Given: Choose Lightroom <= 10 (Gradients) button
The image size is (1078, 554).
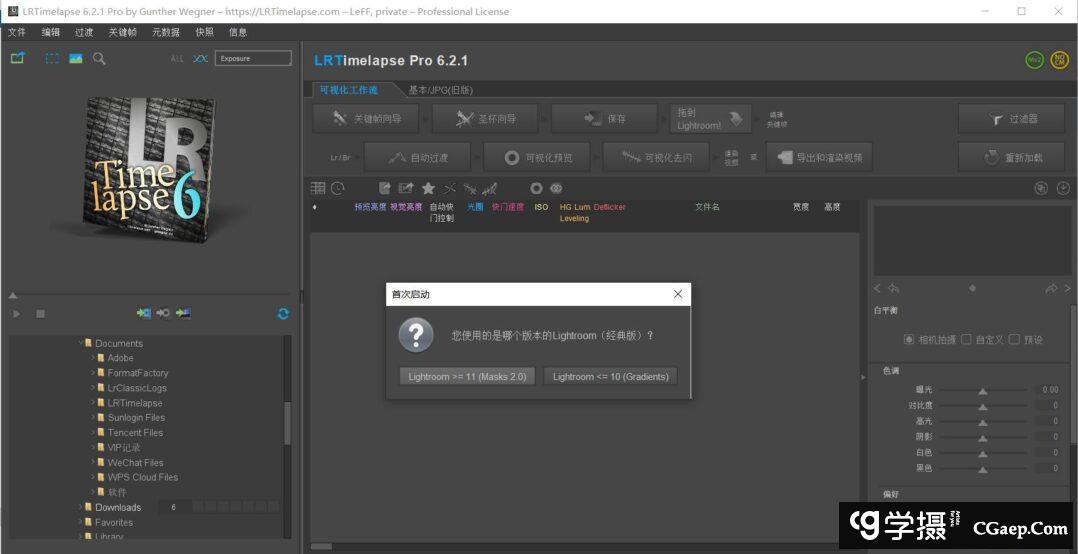Looking at the screenshot, I should pyautogui.click(x=610, y=376).
